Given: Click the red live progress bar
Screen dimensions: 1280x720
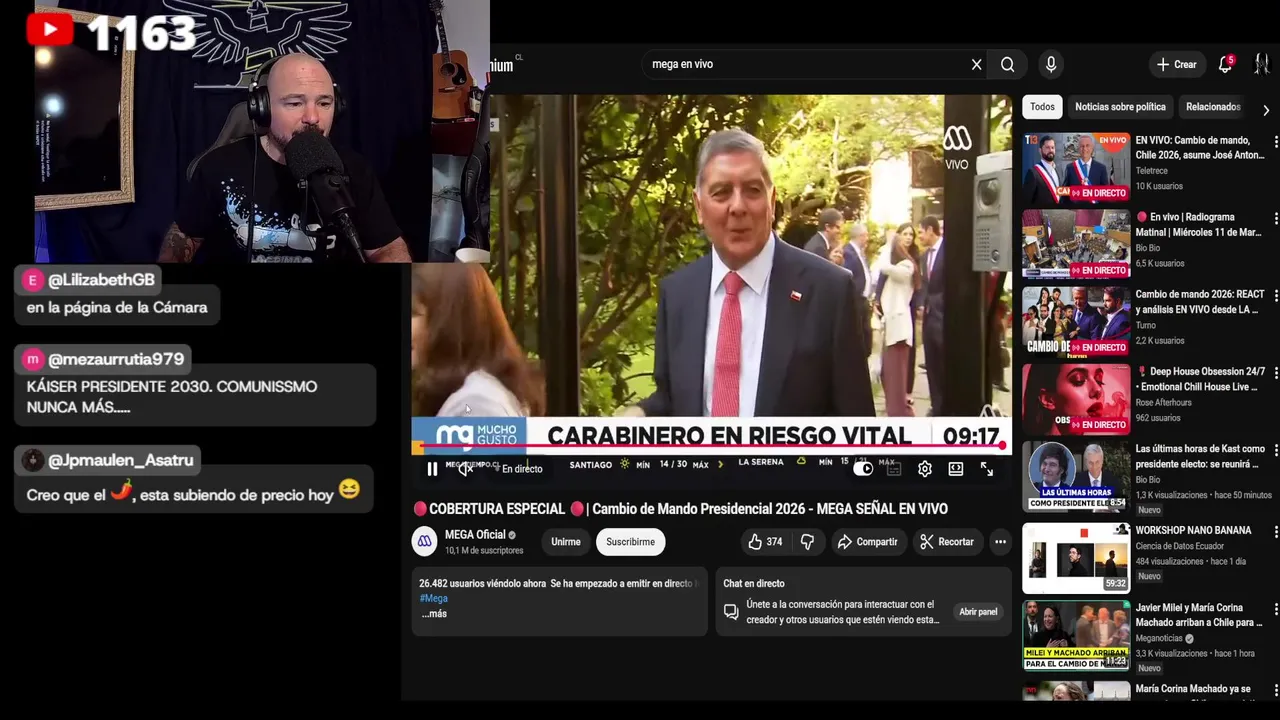Looking at the screenshot, I should pyautogui.click(x=711, y=445).
